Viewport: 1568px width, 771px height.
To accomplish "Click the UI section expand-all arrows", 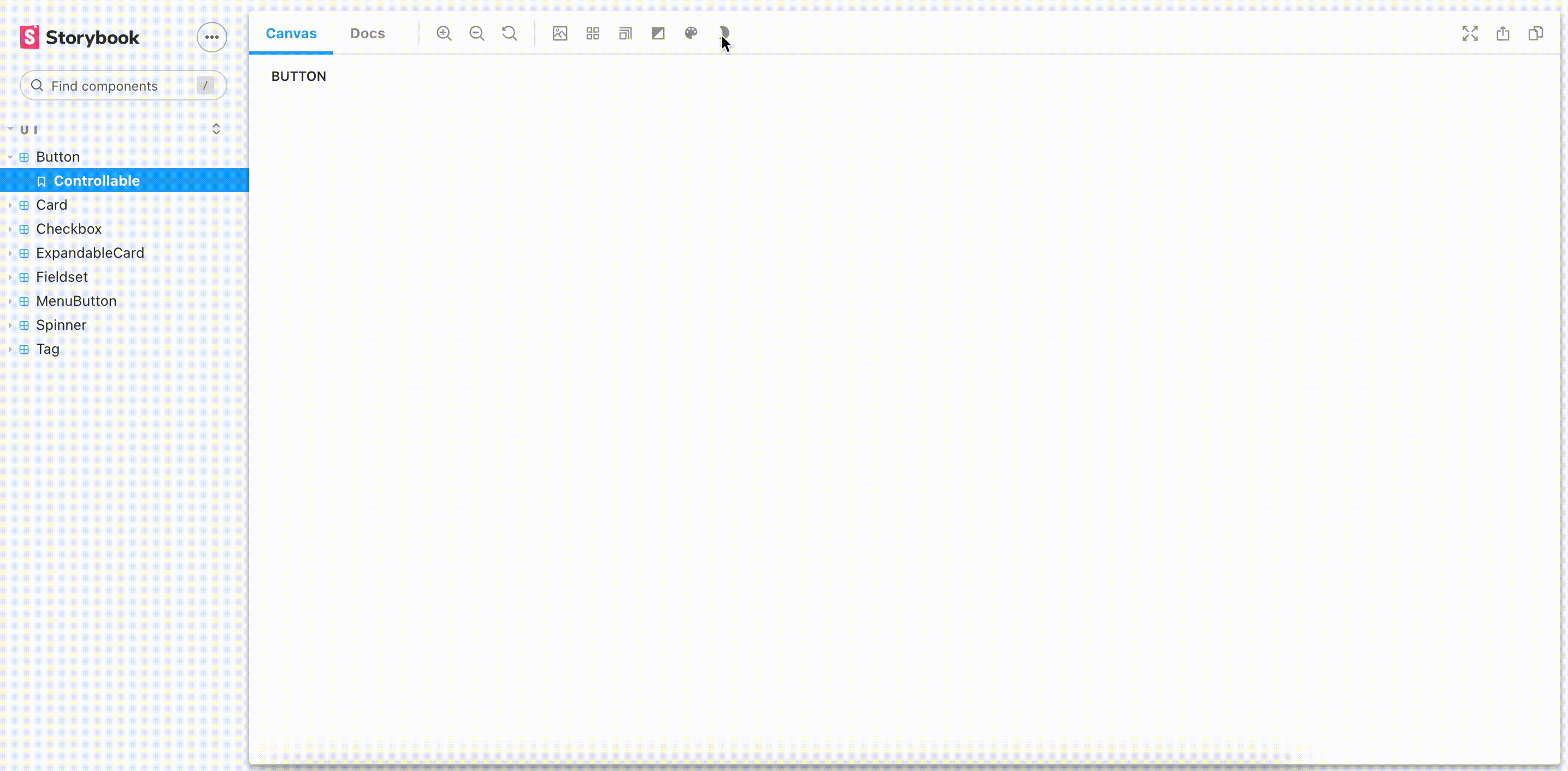I will (x=216, y=129).
